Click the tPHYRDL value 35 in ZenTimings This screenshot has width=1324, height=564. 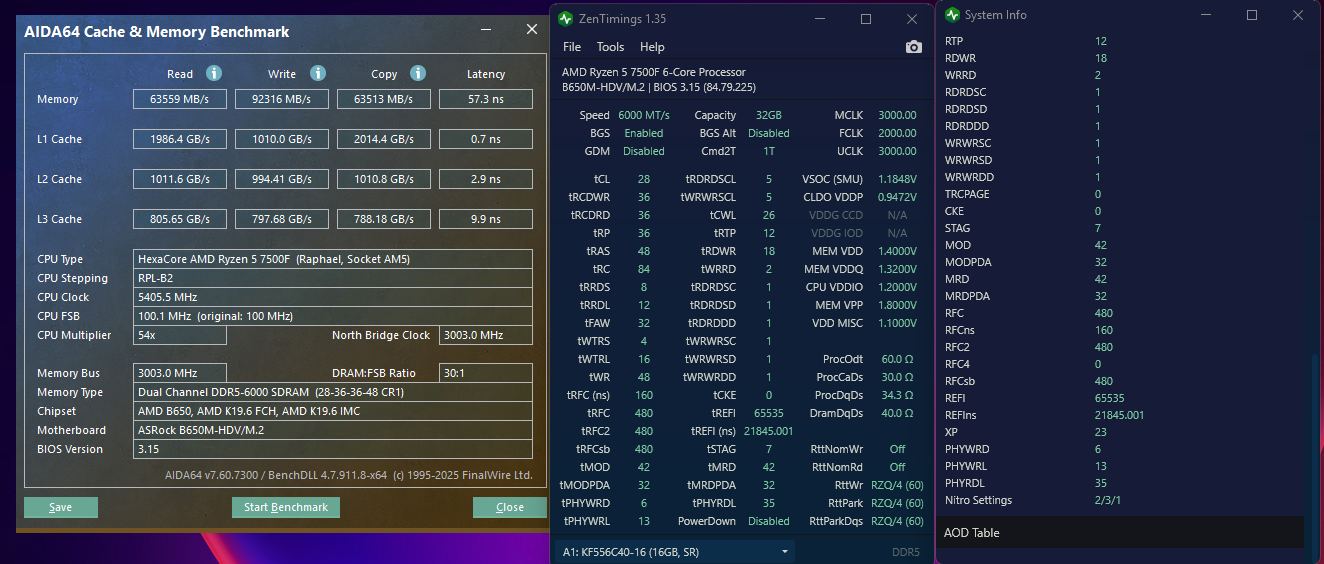coord(769,503)
